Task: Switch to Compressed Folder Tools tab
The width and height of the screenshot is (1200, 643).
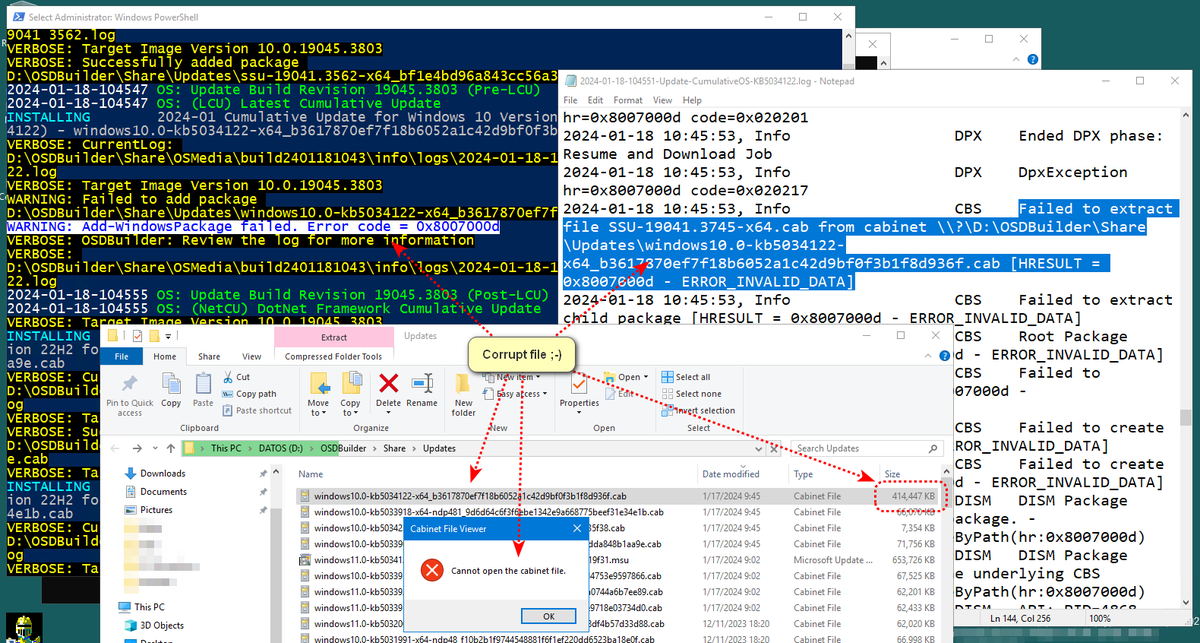Action: [333, 356]
